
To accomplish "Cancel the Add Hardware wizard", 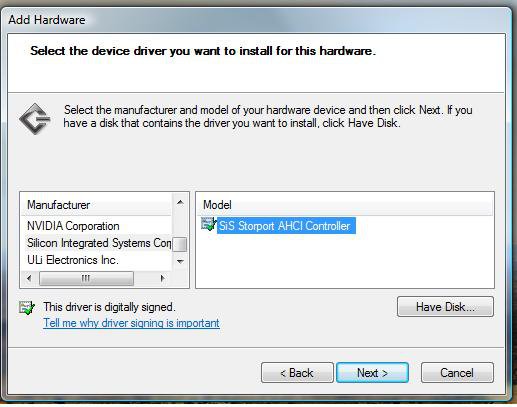I will click(x=457, y=373).
